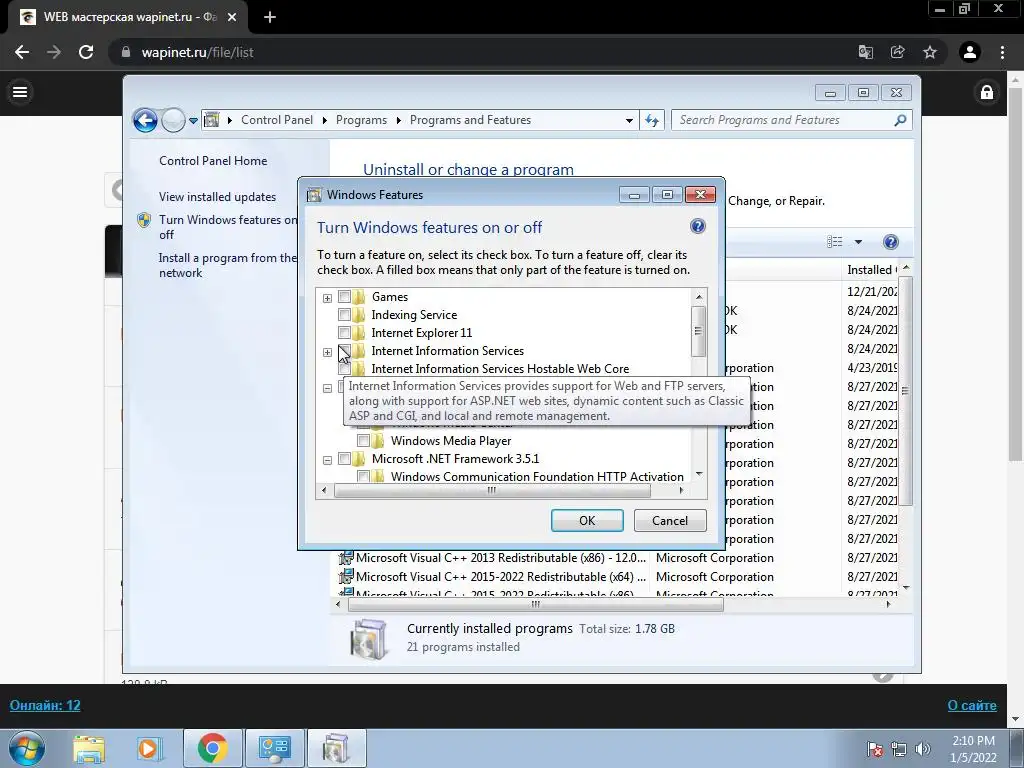Select Microsoft Visual C++ 2015-2022 Redistributable (x64) row
The height and width of the screenshot is (768, 1024).
tap(617, 577)
